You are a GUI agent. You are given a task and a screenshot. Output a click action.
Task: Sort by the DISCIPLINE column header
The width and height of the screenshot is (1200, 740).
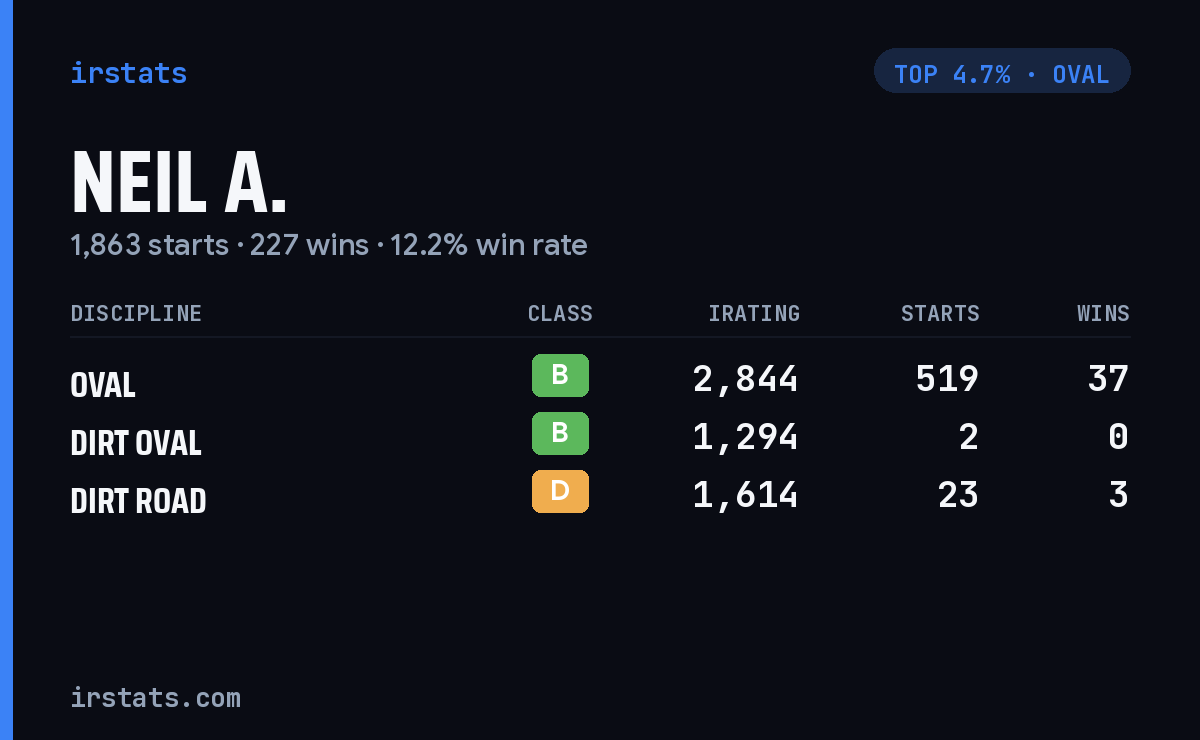(136, 313)
